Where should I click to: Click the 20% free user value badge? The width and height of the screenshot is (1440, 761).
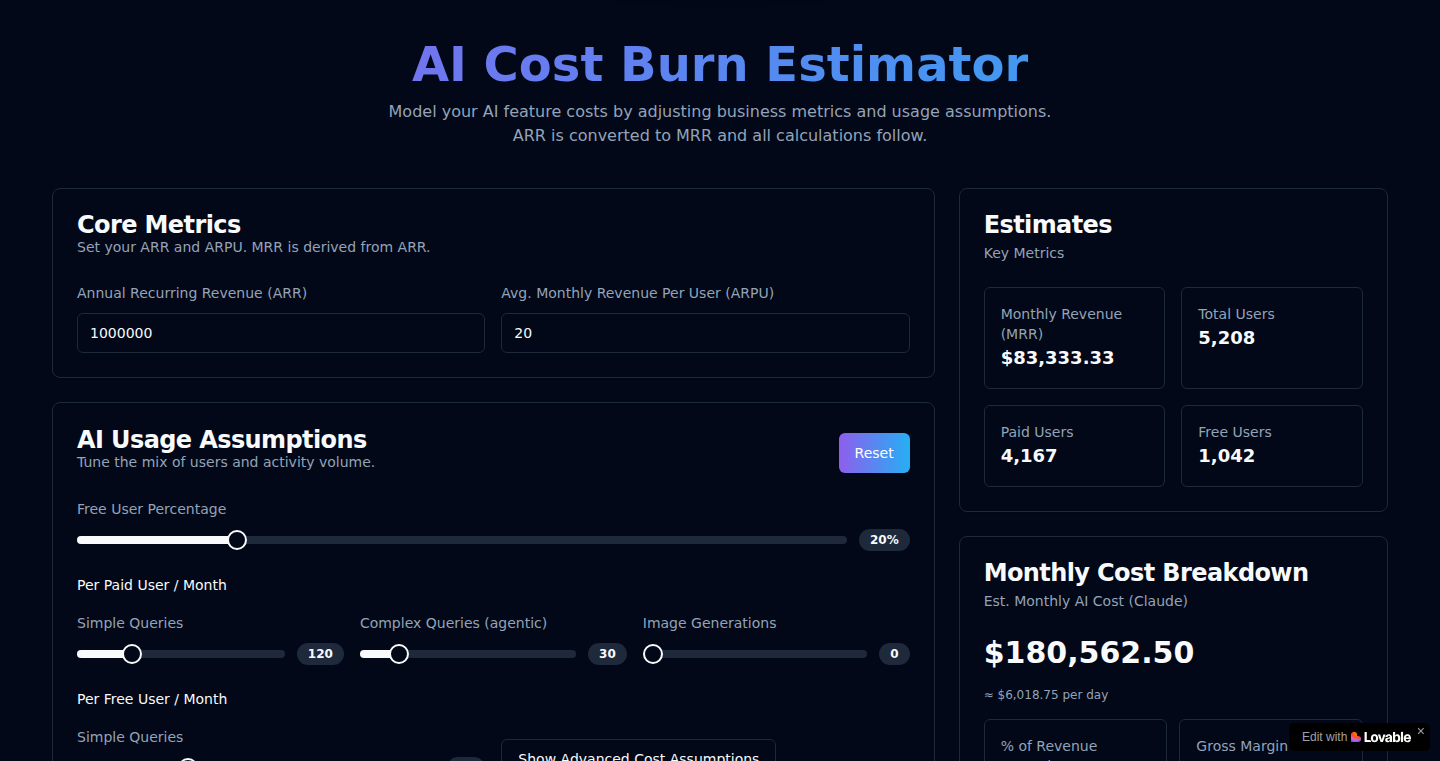coord(884,540)
